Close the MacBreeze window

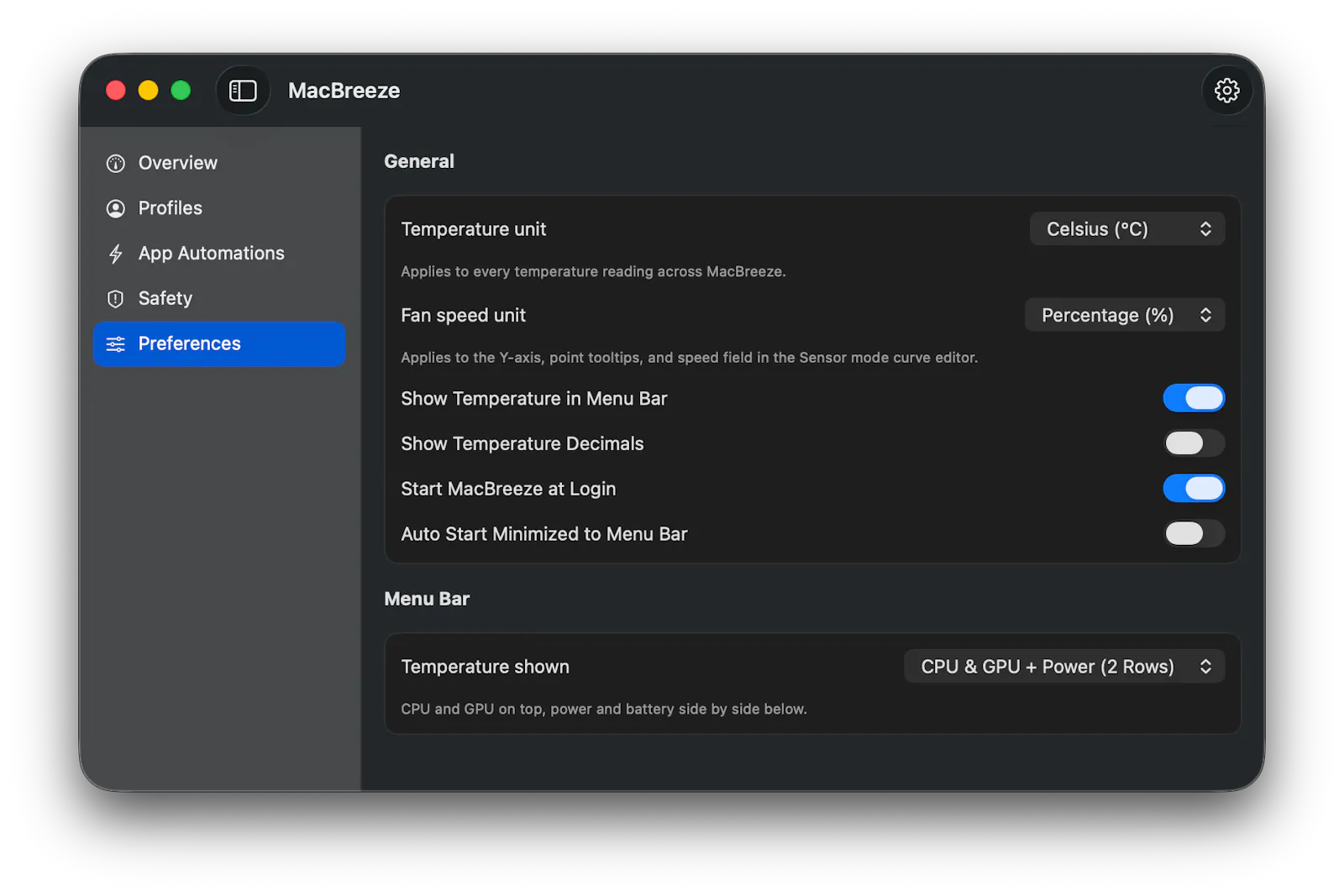(x=116, y=91)
